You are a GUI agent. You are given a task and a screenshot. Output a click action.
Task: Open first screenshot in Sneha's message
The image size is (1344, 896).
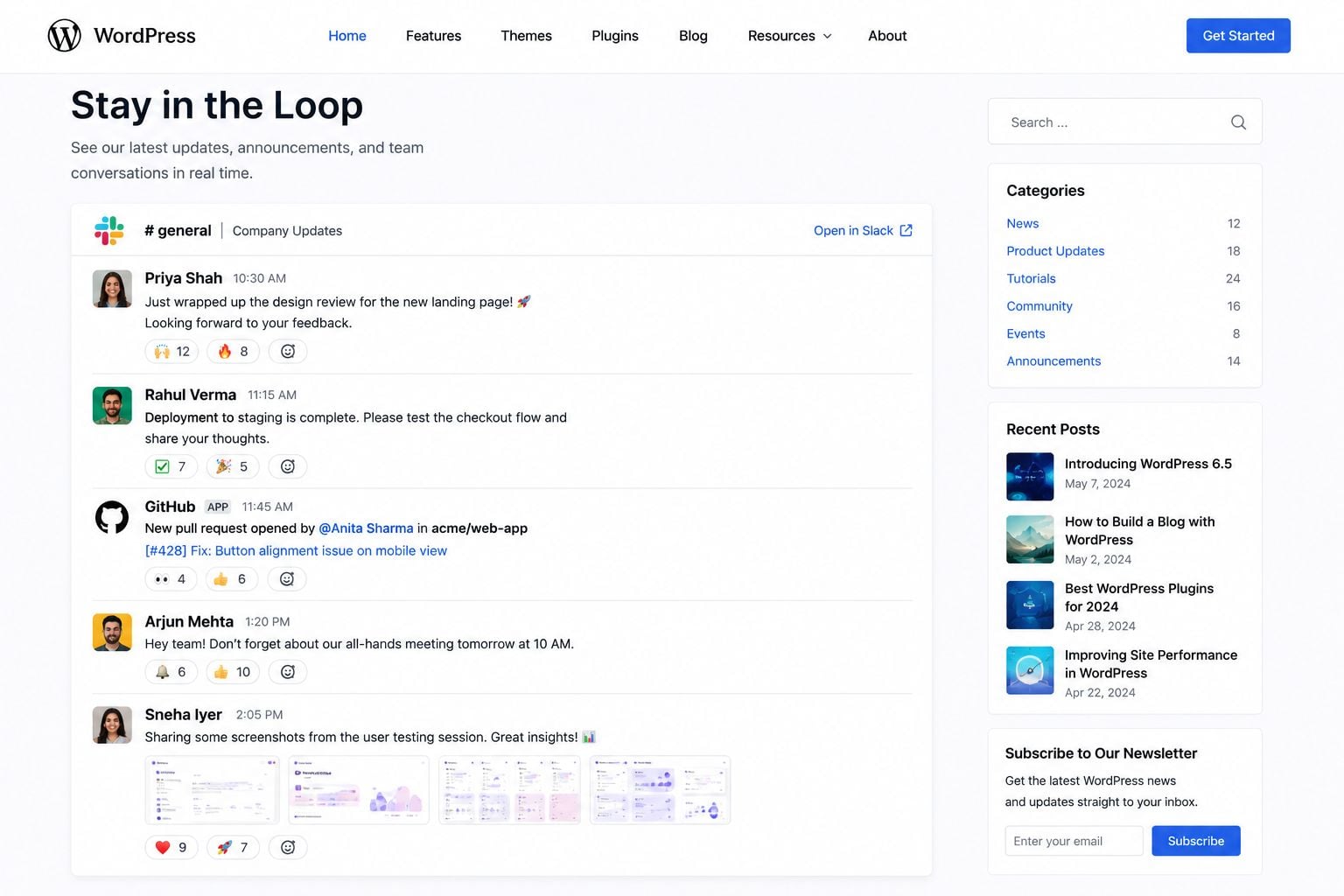tap(213, 790)
